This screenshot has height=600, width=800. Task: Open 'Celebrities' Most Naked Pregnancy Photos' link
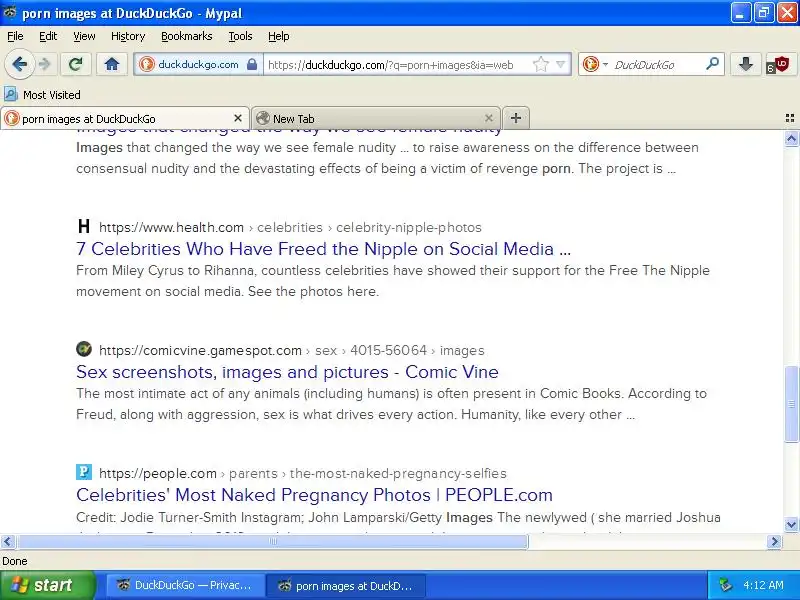click(x=314, y=495)
